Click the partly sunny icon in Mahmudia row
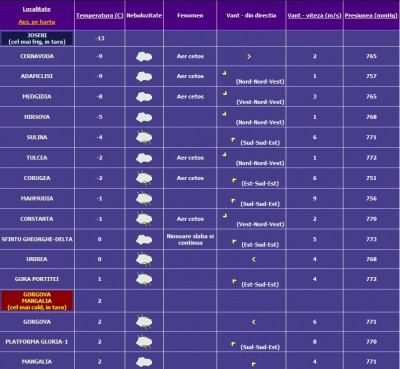The height and width of the screenshot is (369, 400). [144, 199]
